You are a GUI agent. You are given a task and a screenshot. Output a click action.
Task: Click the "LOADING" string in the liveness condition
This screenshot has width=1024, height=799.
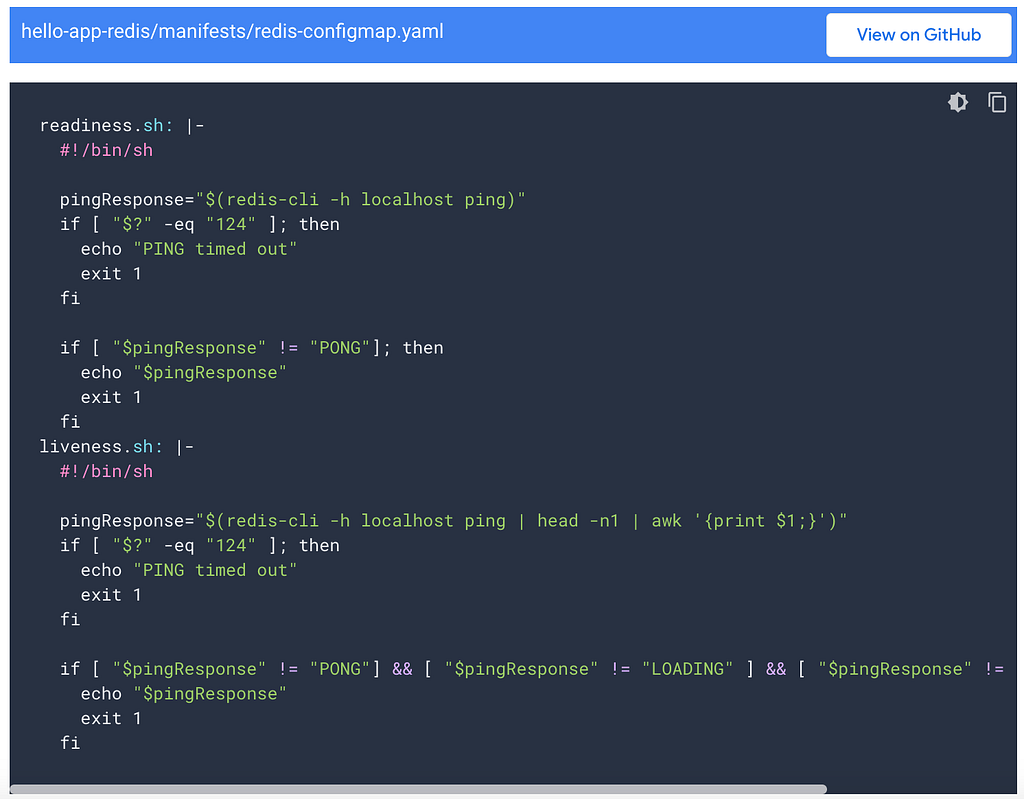click(687, 669)
